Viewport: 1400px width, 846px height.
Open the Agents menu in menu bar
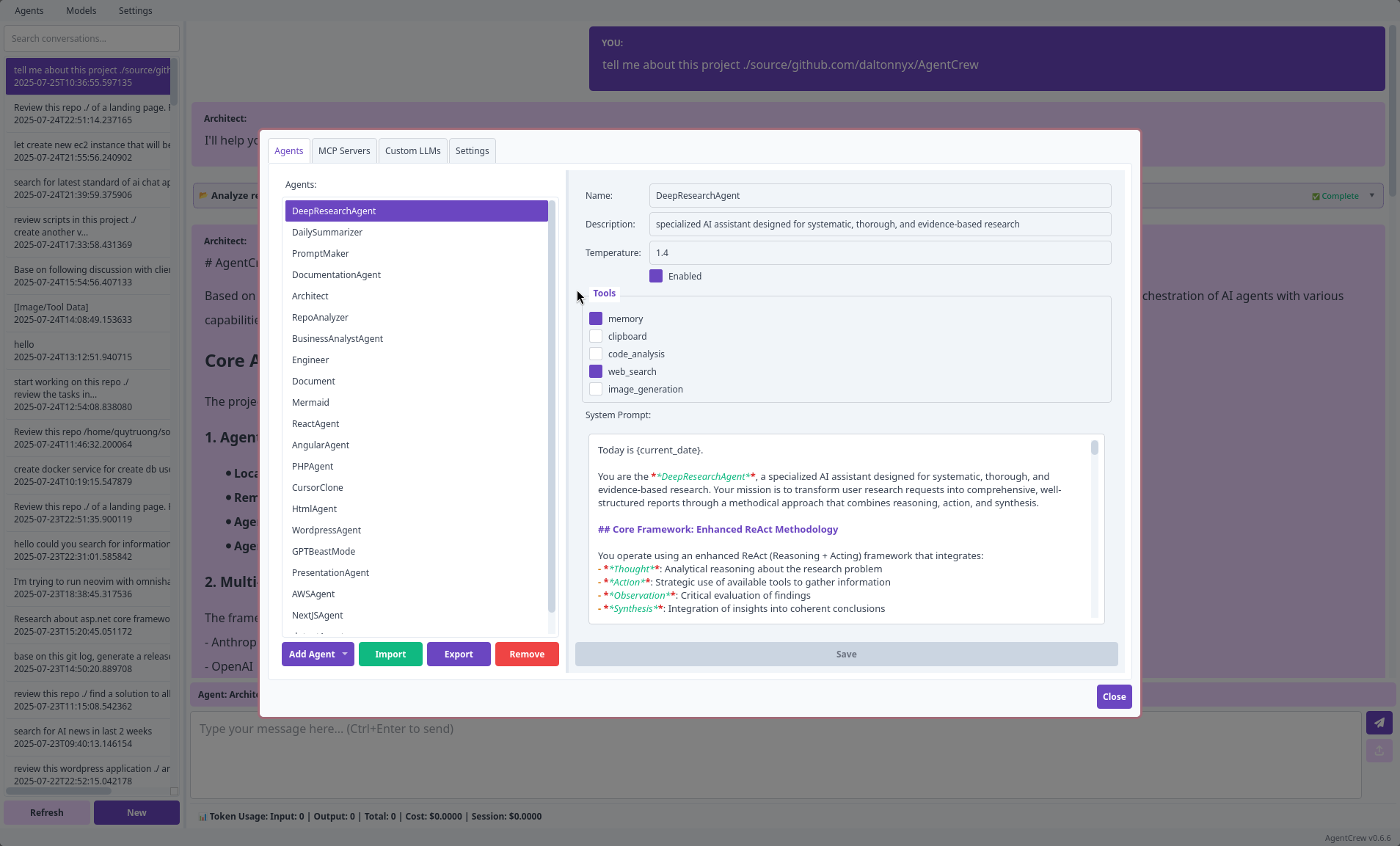click(29, 10)
